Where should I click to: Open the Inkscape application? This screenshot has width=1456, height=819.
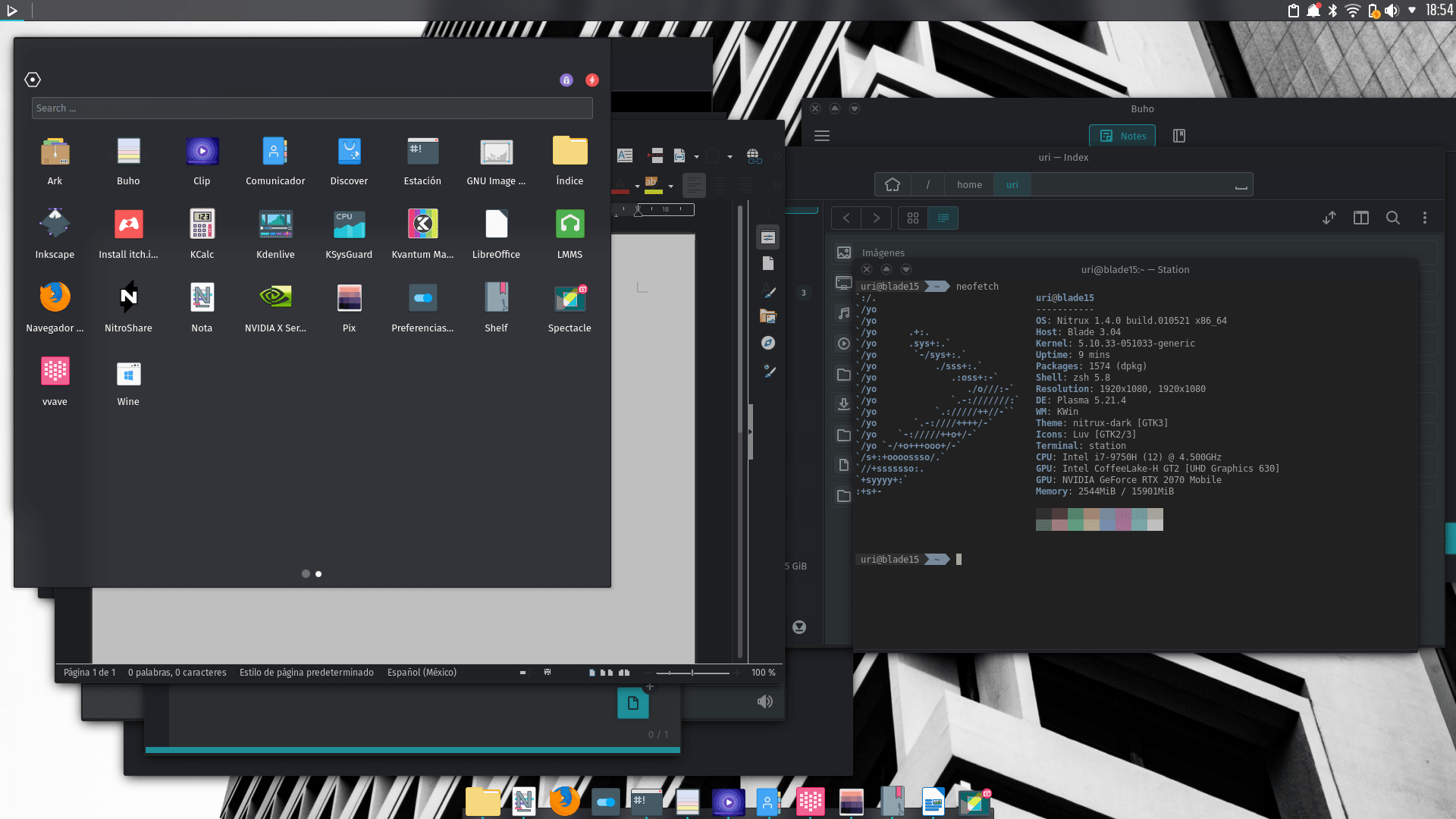(x=55, y=225)
